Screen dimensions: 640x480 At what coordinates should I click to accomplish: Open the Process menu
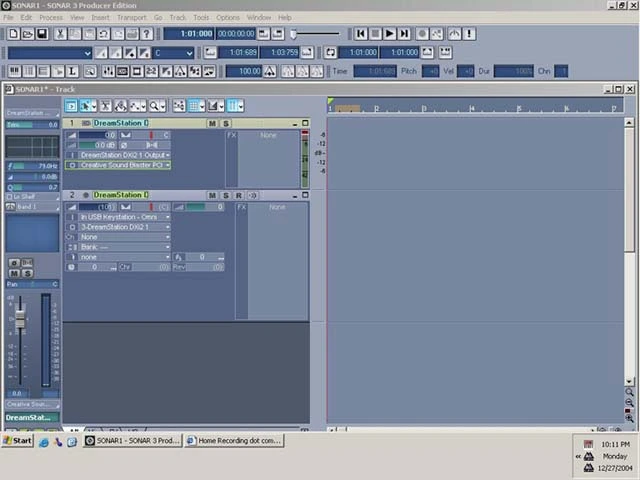pyautogui.click(x=51, y=18)
